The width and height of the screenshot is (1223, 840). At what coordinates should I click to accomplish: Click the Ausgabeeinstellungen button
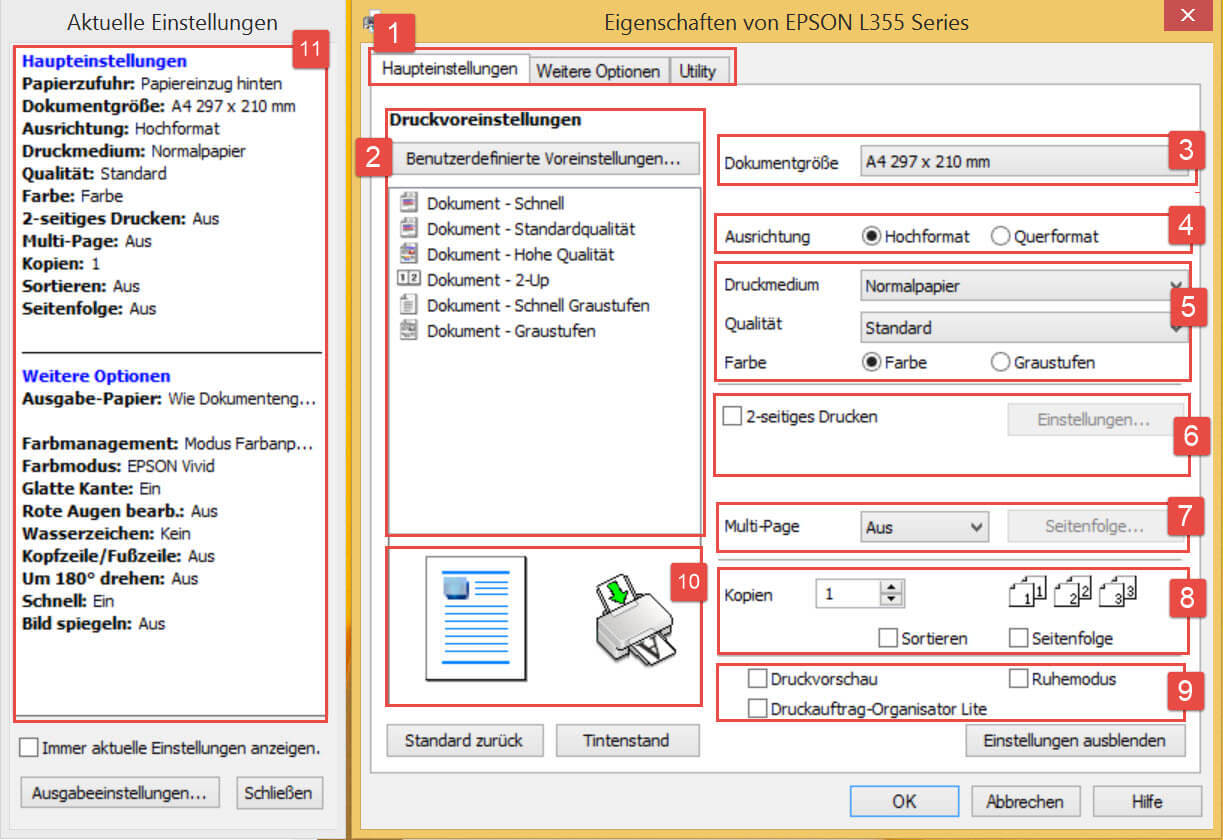click(x=119, y=793)
